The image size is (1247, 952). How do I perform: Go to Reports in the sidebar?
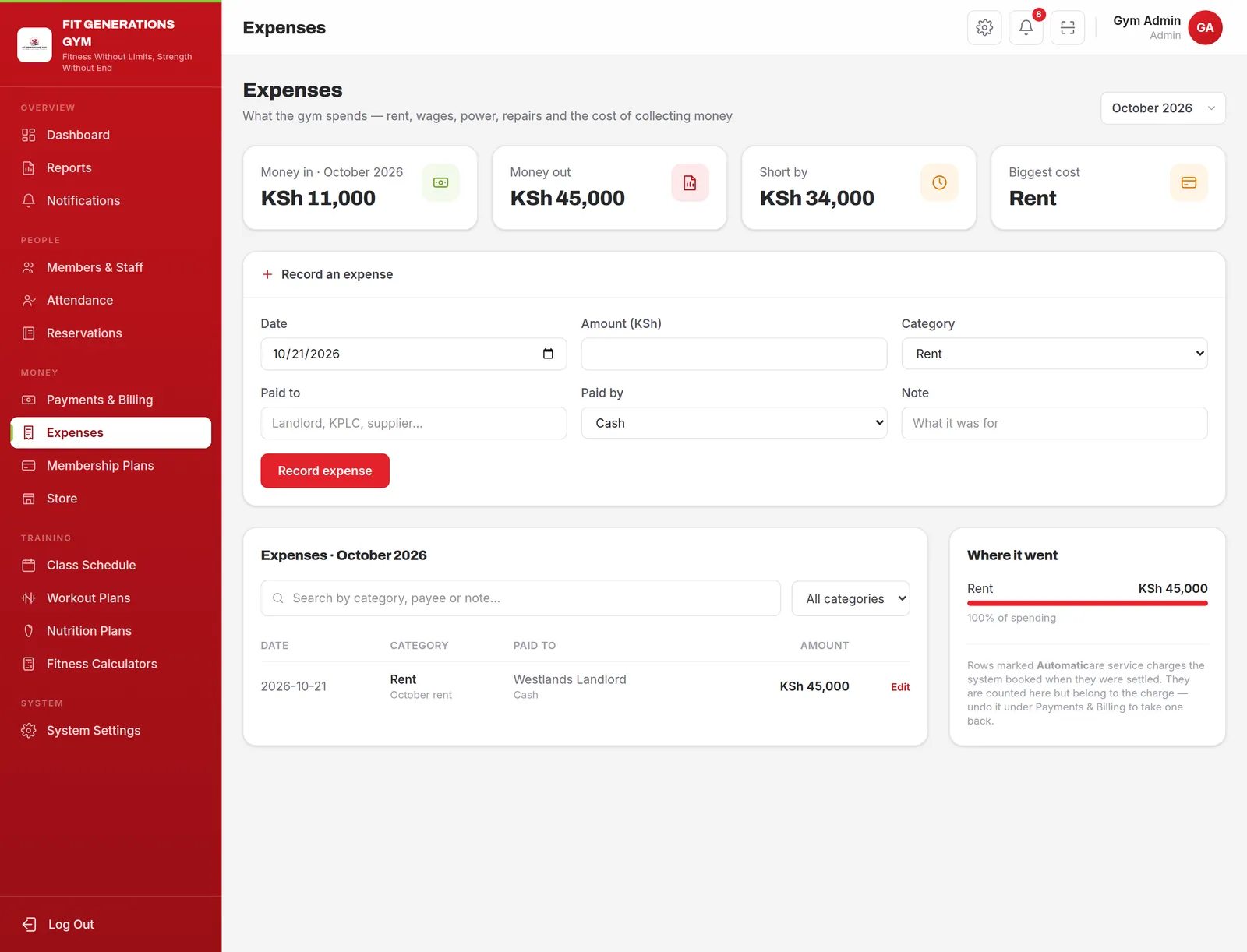click(x=111, y=167)
